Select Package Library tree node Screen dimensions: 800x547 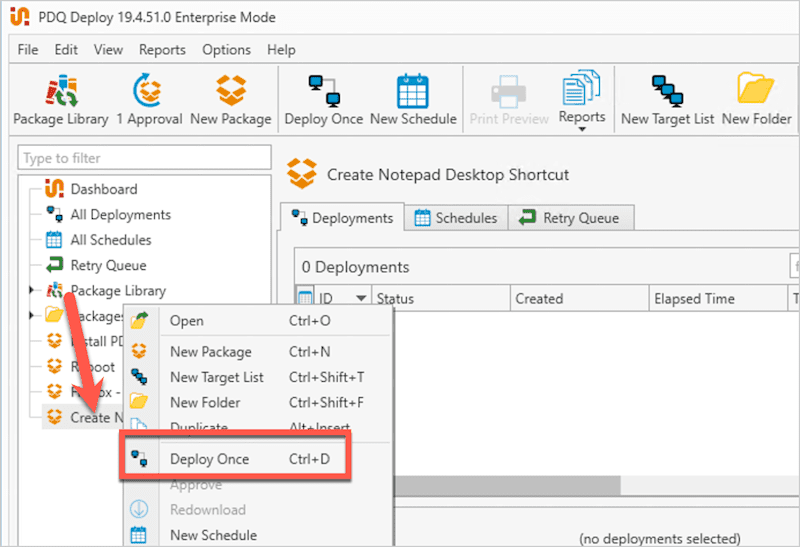tap(118, 291)
